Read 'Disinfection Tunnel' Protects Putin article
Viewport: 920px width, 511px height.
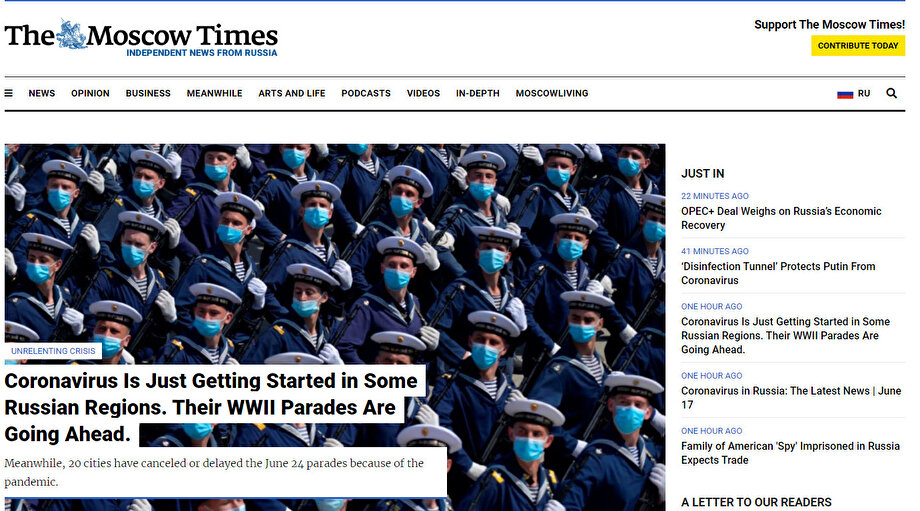(x=778, y=273)
